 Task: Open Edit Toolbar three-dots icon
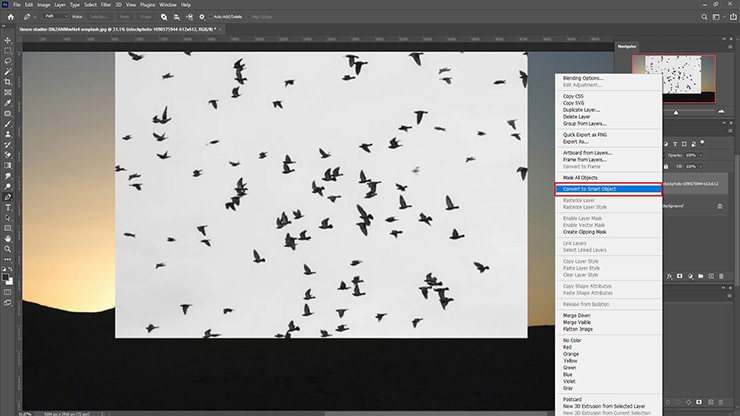coord(8,260)
